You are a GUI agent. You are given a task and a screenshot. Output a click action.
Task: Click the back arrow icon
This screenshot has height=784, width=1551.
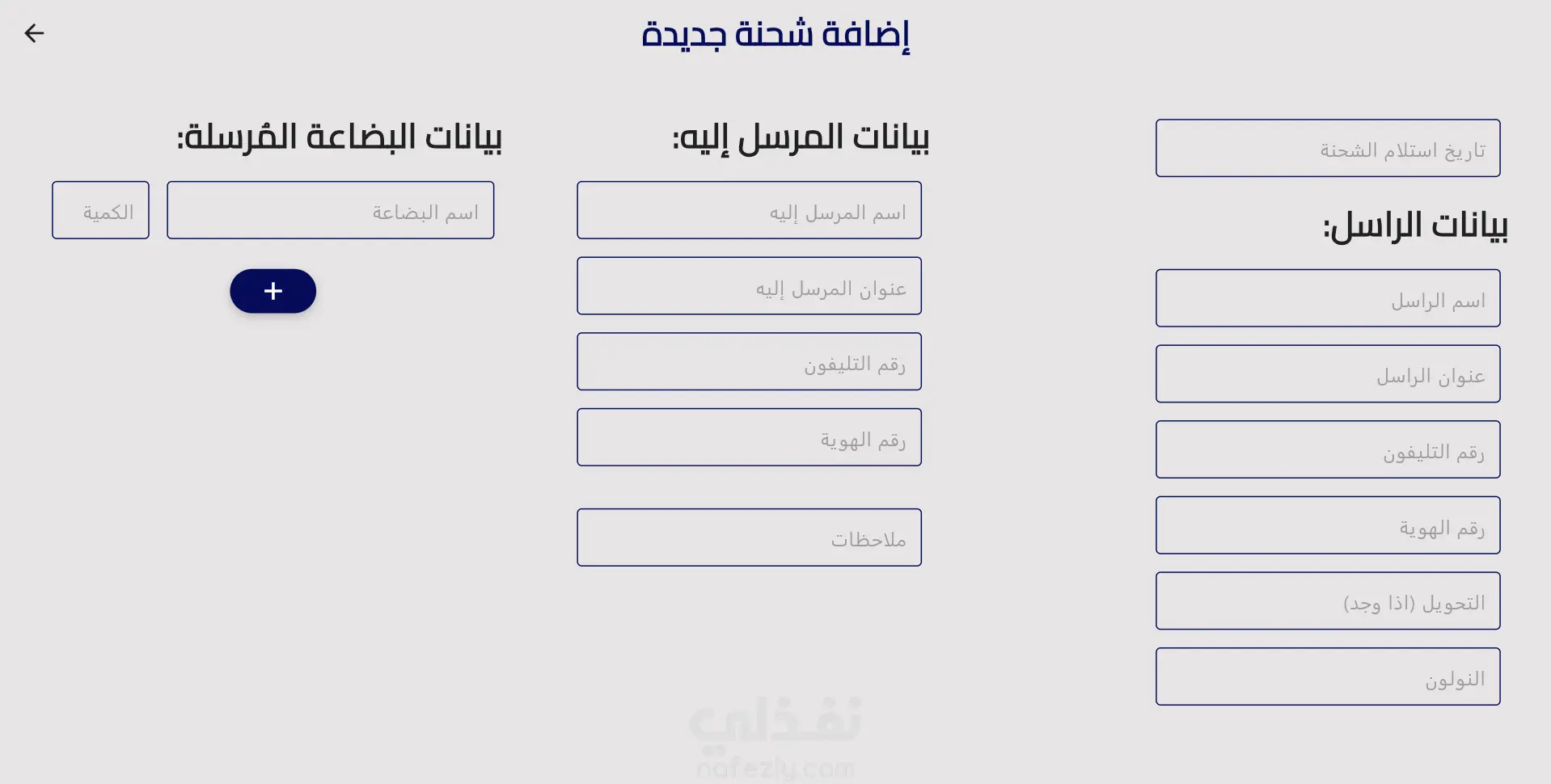(x=34, y=33)
